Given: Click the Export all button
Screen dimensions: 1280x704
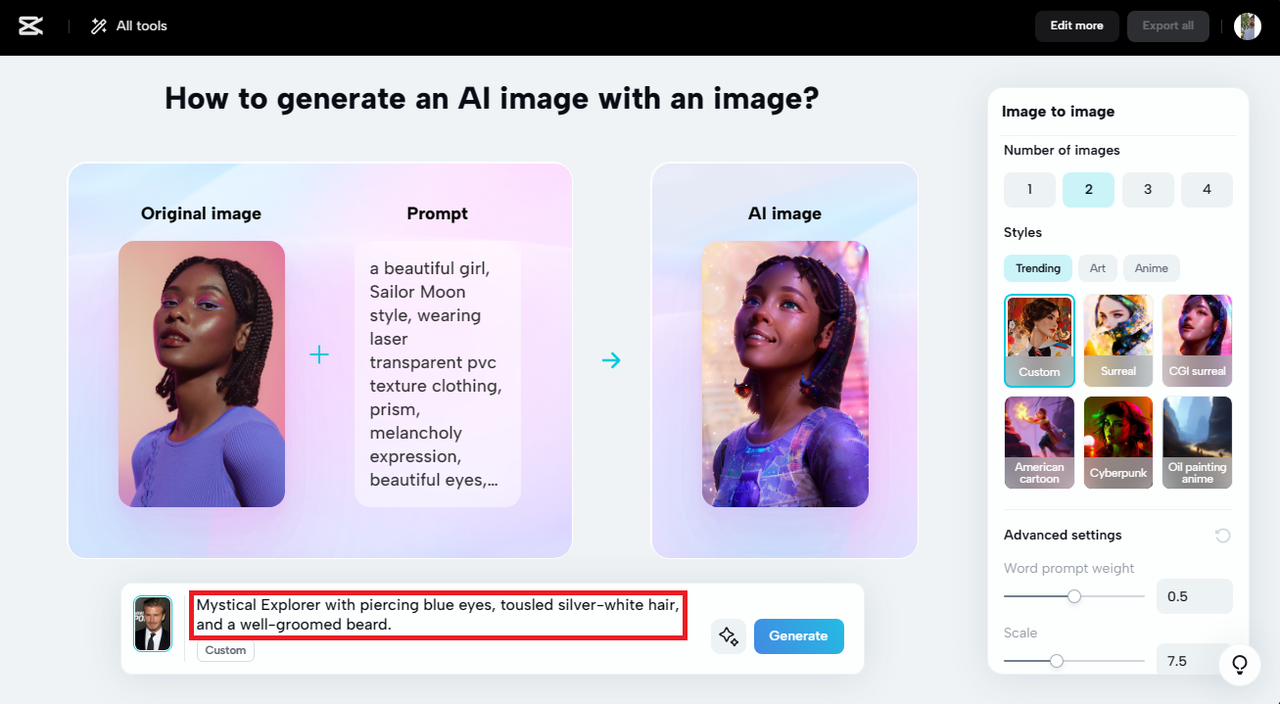Looking at the screenshot, I should click(x=1168, y=26).
